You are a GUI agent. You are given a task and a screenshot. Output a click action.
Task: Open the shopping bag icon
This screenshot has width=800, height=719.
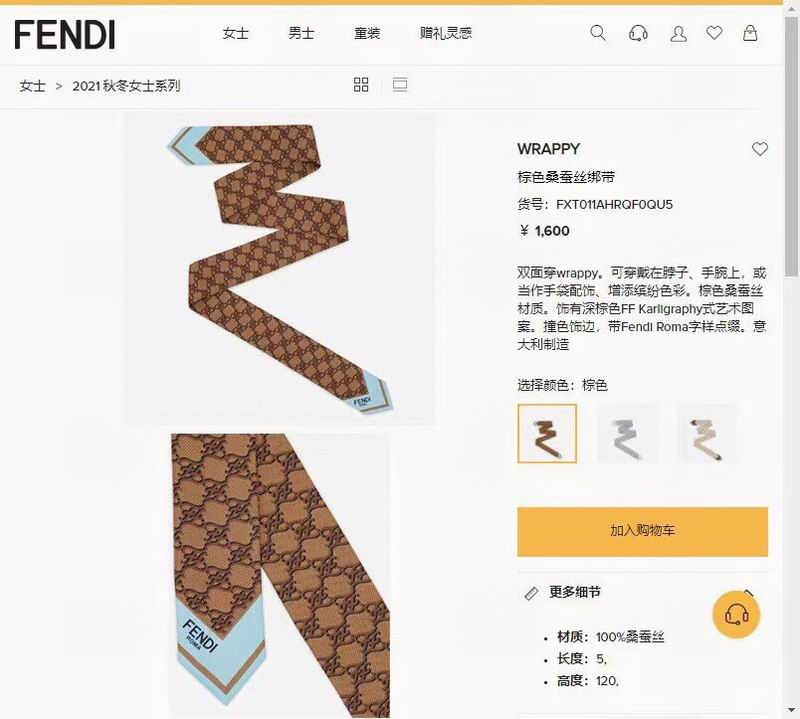coord(749,33)
